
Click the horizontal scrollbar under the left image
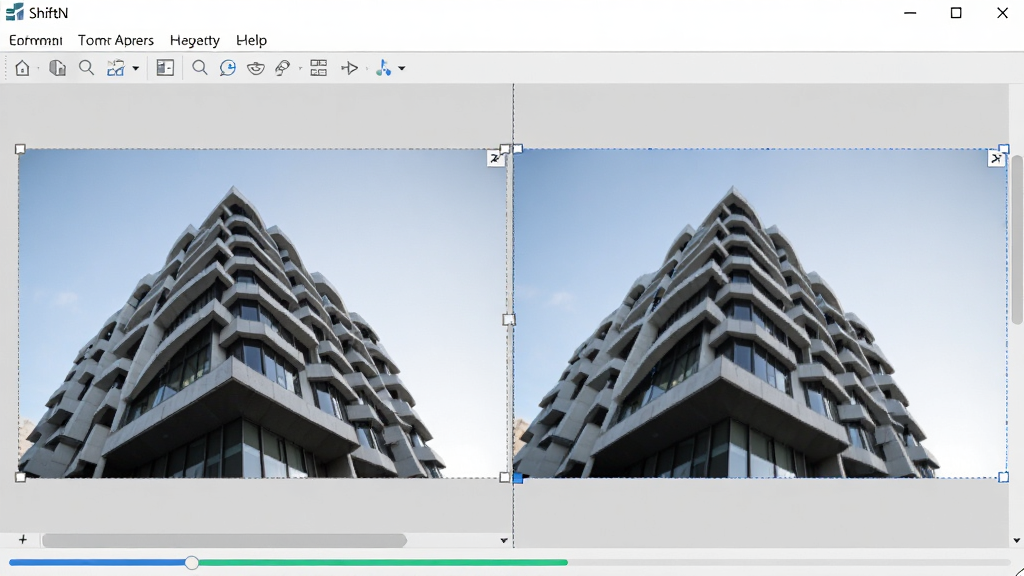[224, 540]
